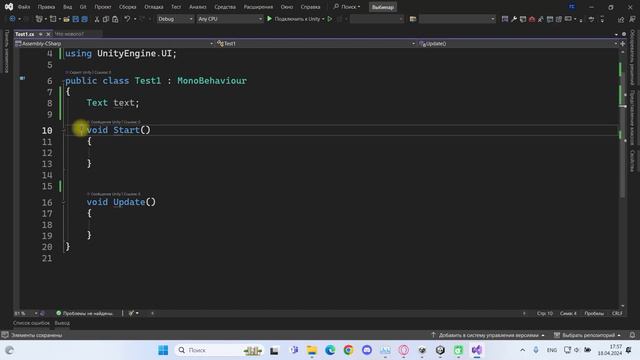
Task: Click the outlined Start Without Debugging play icon
Action: tap(330, 19)
